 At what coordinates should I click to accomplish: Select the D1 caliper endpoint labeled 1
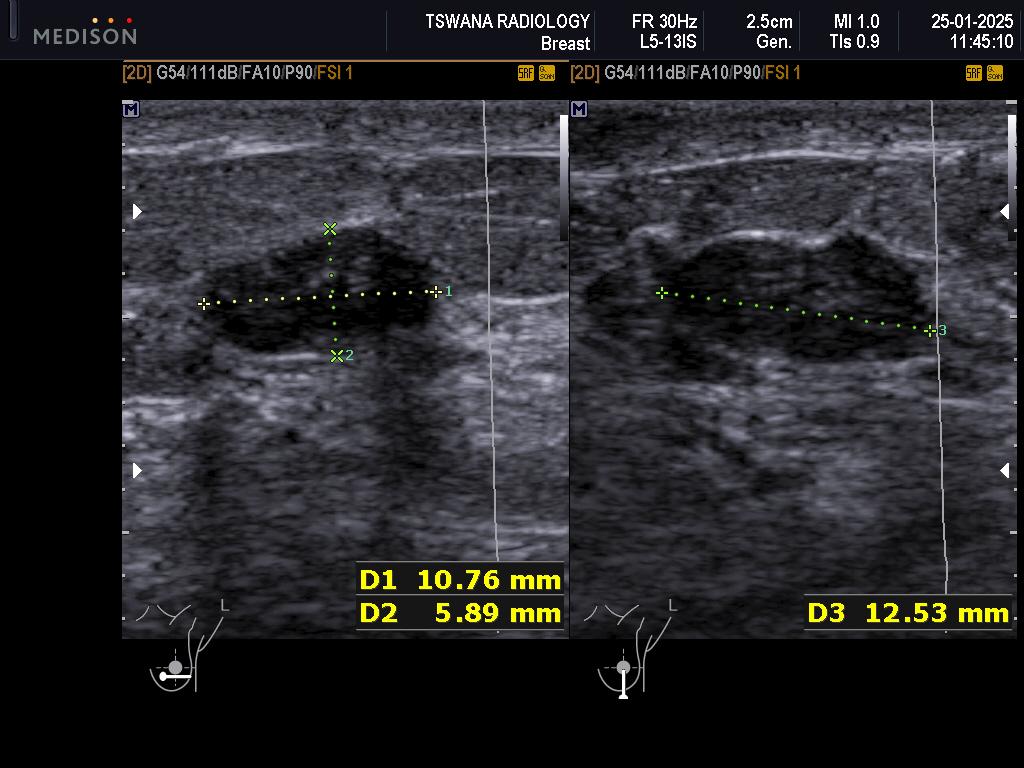[436, 292]
